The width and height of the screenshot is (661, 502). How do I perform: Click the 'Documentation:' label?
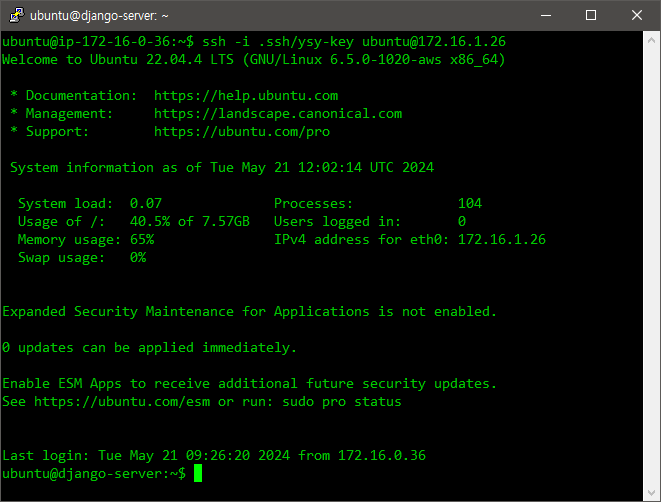pyautogui.click(x=81, y=96)
